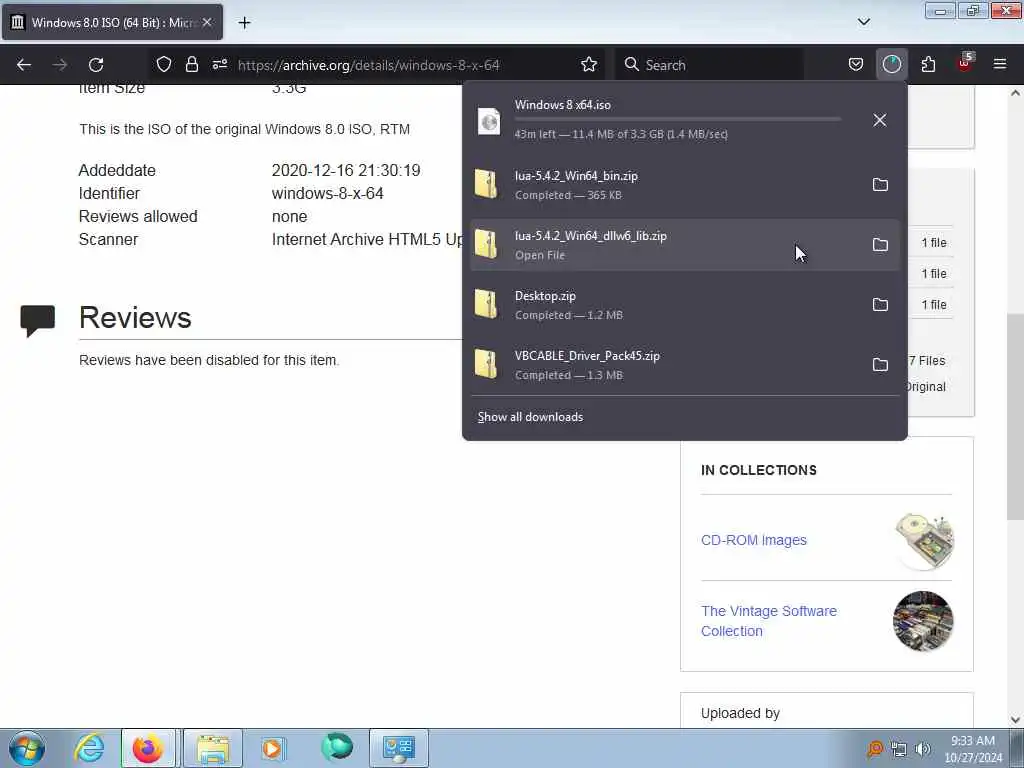Show lua-5.4.2_Win64_bin.zip in folder
Viewport: 1024px width, 768px height.
click(x=880, y=185)
